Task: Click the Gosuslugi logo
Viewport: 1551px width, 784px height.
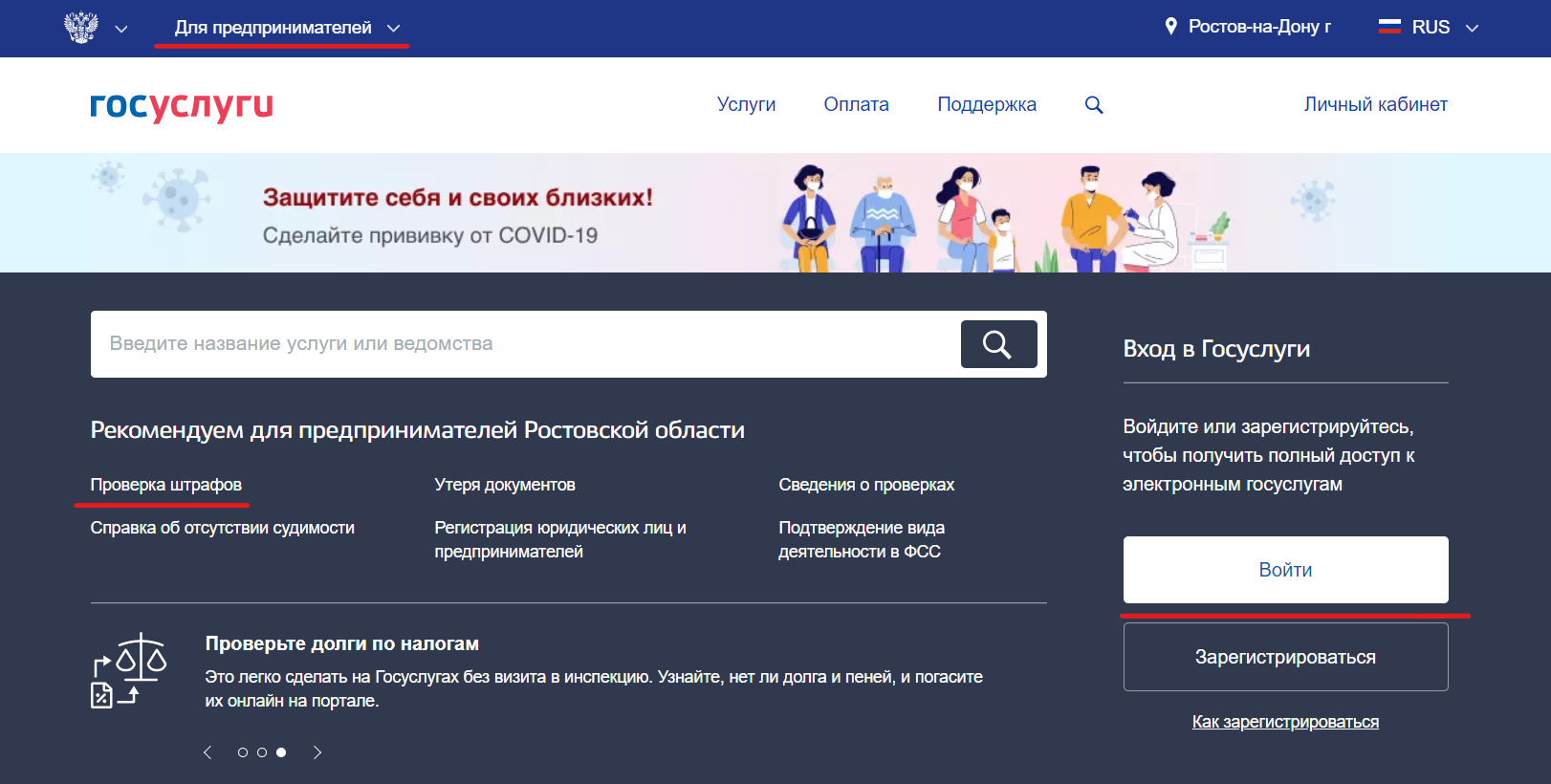Action: pos(182,105)
